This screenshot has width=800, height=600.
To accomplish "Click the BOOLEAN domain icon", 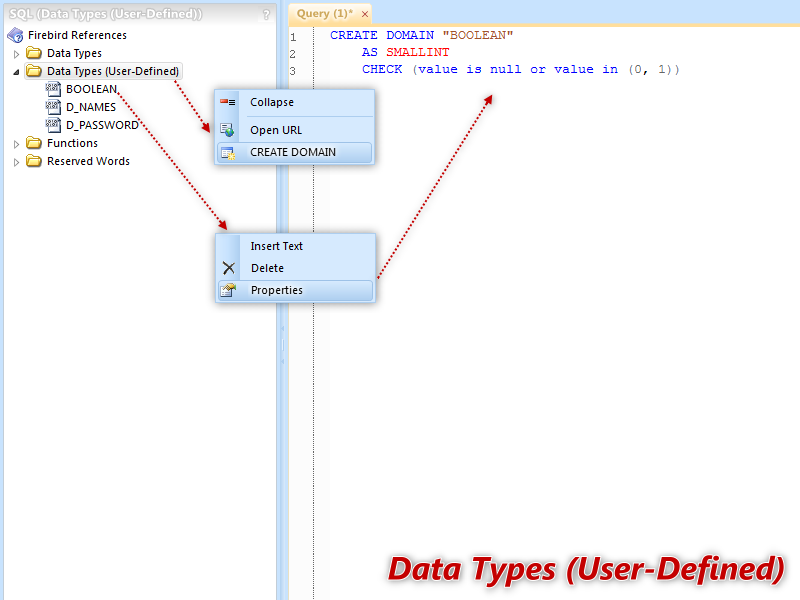I will (53, 89).
